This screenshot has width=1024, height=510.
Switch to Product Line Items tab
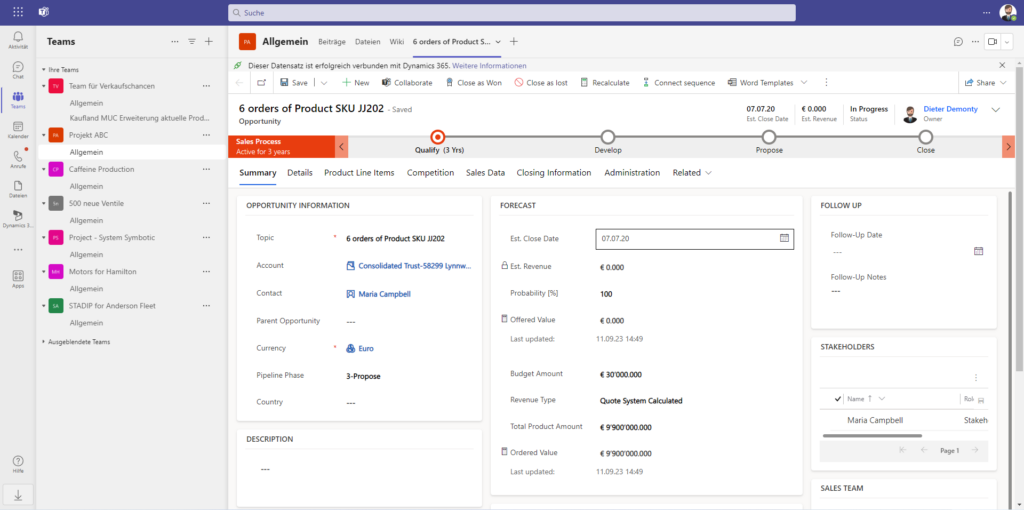(x=359, y=173)
